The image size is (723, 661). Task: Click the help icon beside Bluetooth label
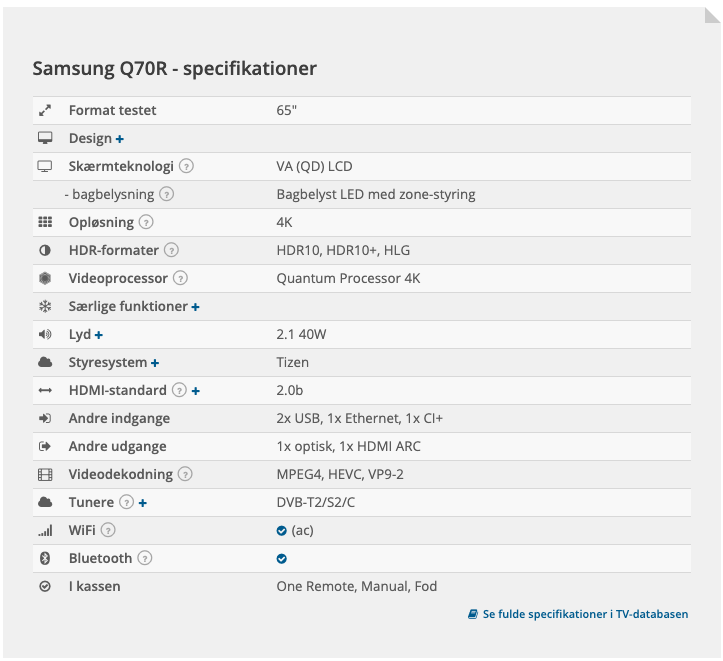(145, 558)
